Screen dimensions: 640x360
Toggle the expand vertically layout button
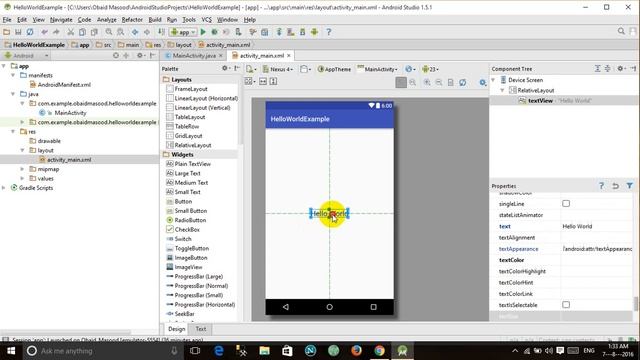click(x=273, y=82)
